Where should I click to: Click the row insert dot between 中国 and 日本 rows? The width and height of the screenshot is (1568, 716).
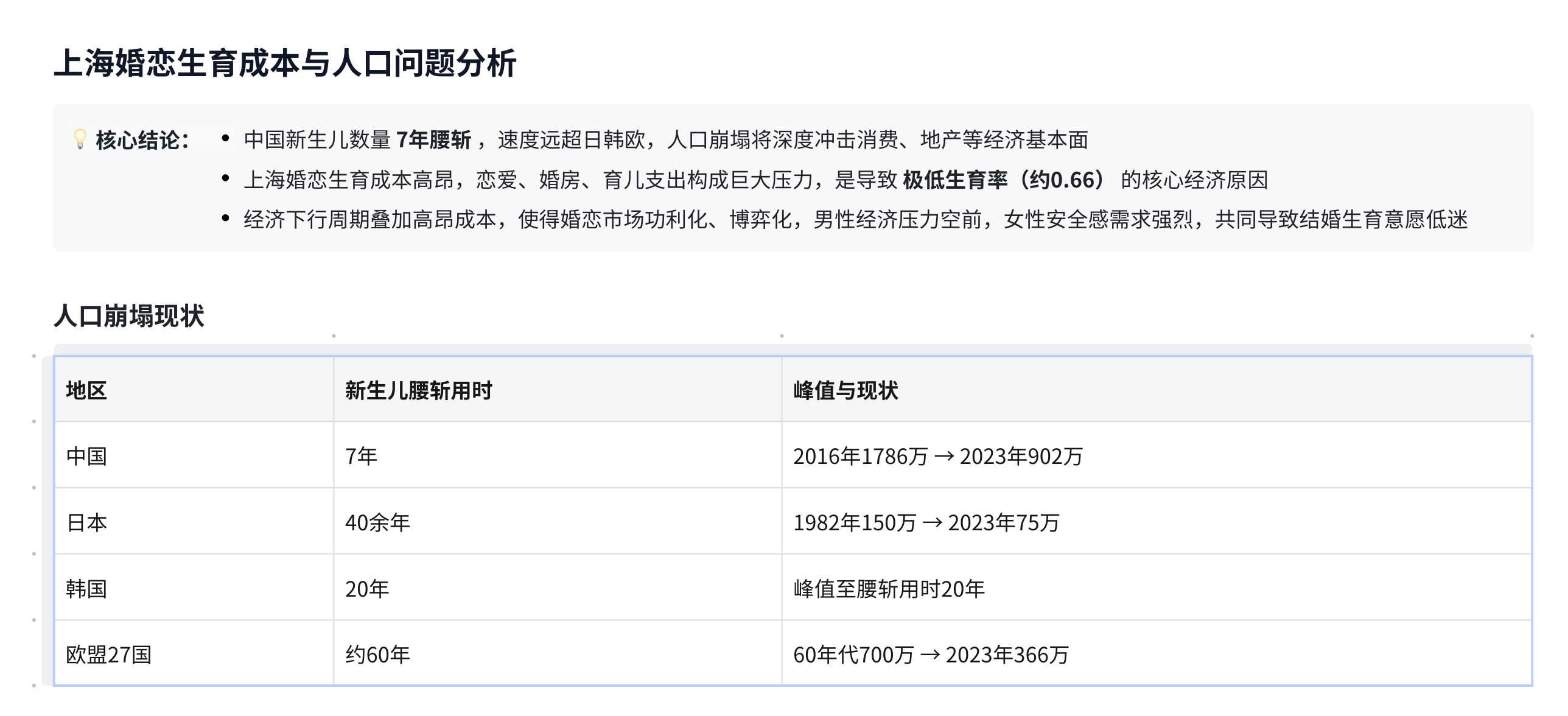(x=34, y=488)
